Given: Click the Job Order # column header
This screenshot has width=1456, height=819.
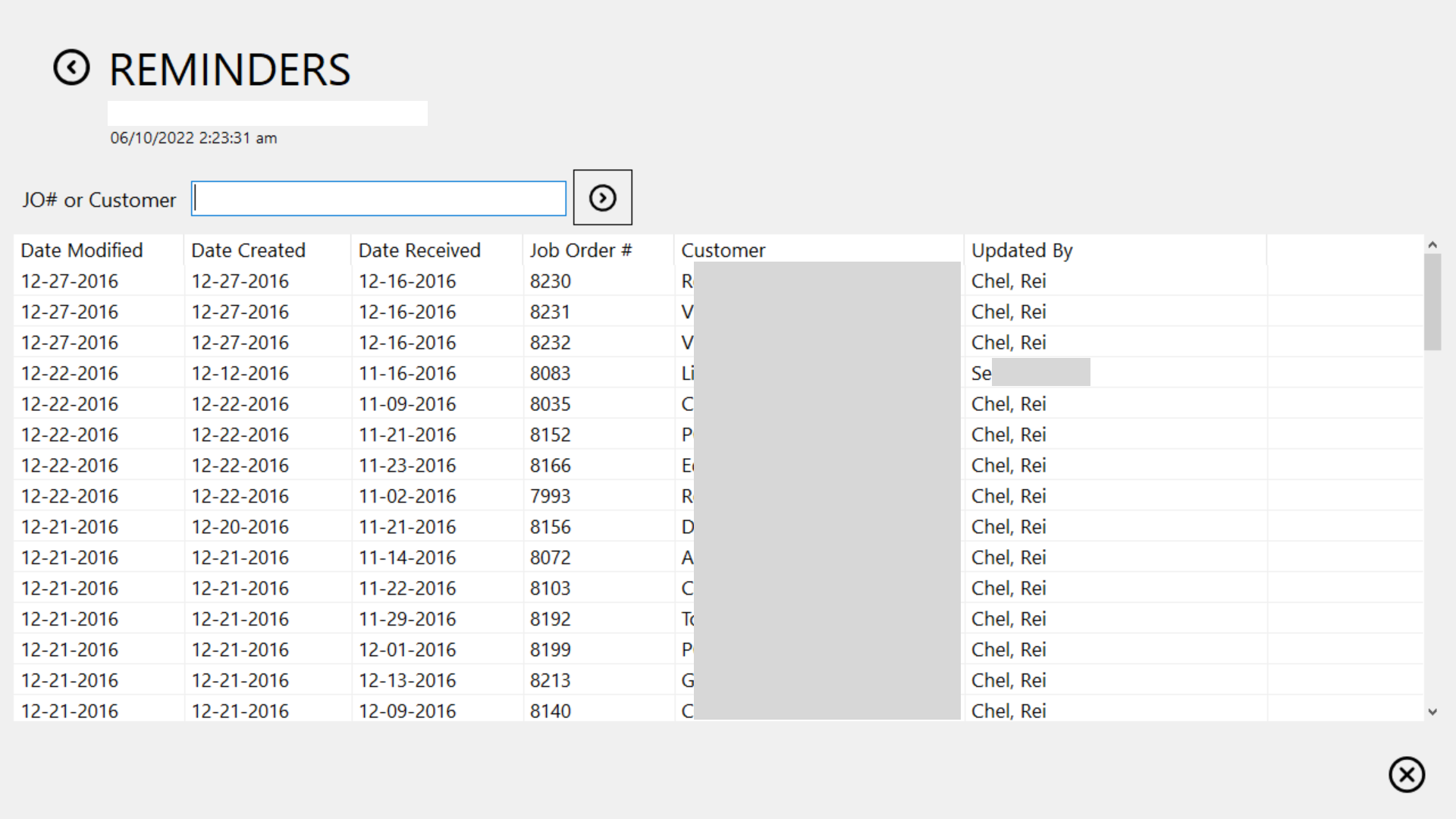Looking at the screenshot, I should click(x=580, y=250).
